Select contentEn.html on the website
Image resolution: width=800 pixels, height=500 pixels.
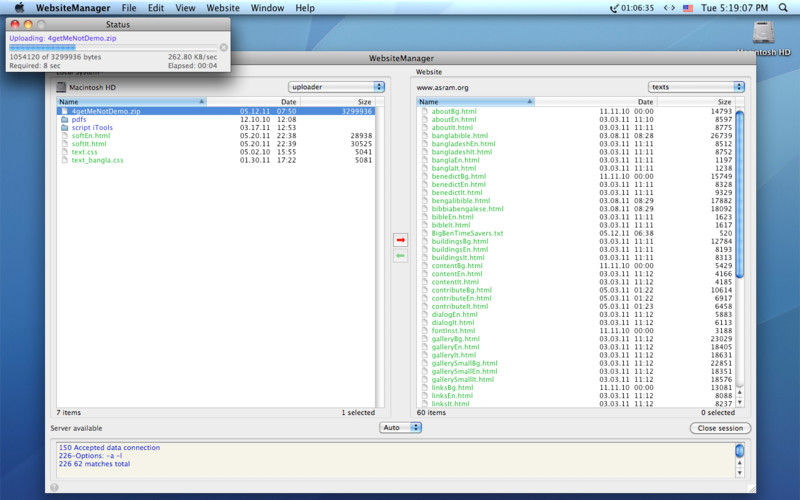[x=576, y=274]
